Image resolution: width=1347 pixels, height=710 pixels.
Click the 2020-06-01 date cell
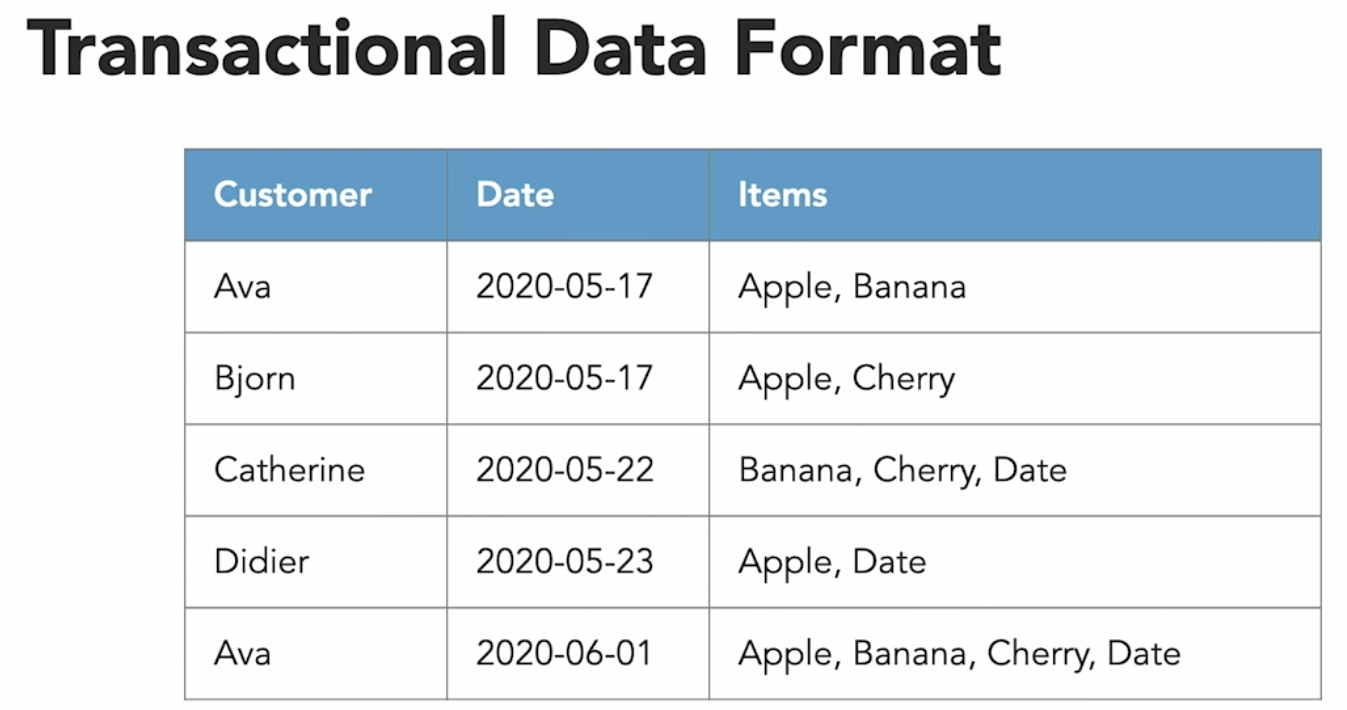tap(563, 654)
